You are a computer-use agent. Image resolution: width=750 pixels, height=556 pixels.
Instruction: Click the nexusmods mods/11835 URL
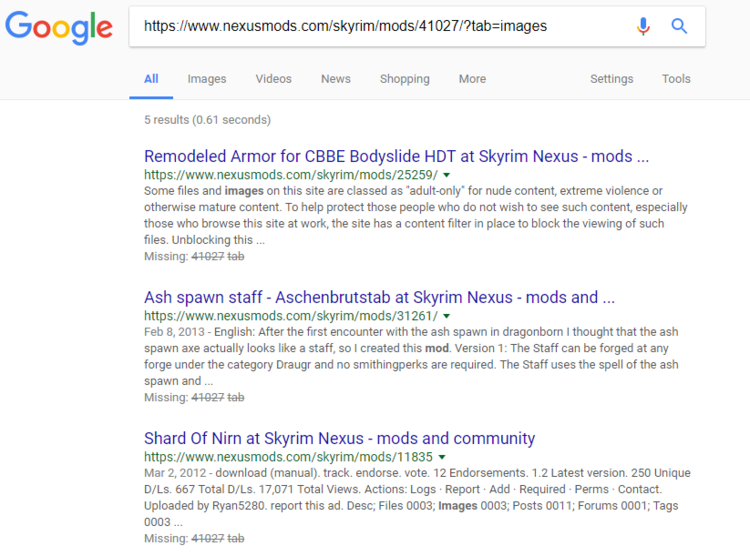click(x=288, y=457)
